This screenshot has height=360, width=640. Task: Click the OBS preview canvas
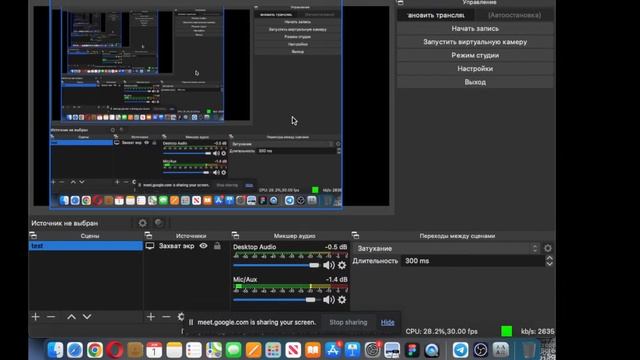point(211,105)
